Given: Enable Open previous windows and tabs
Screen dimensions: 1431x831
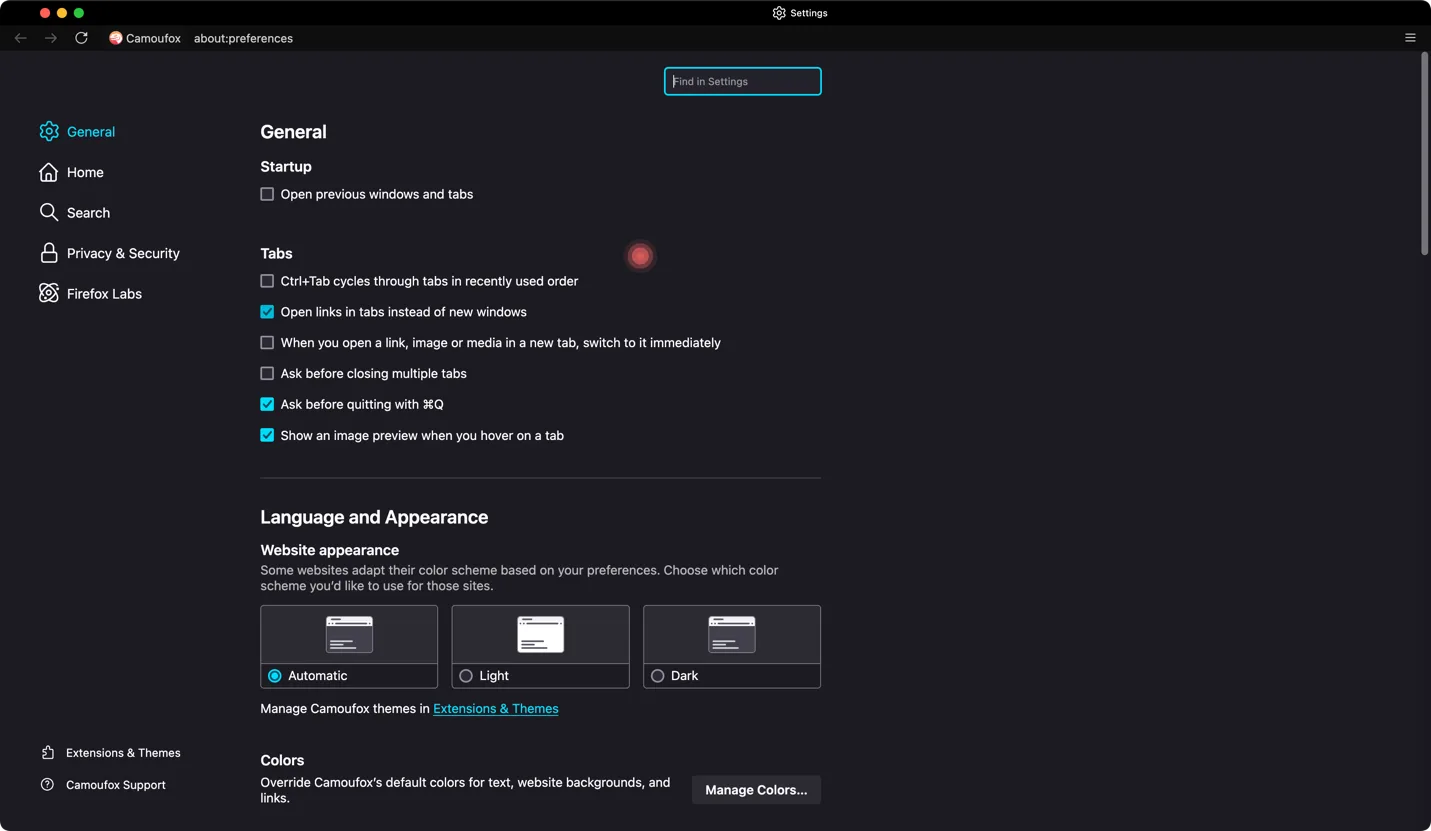Looking at the screenshot, I should tap(267, 194).
